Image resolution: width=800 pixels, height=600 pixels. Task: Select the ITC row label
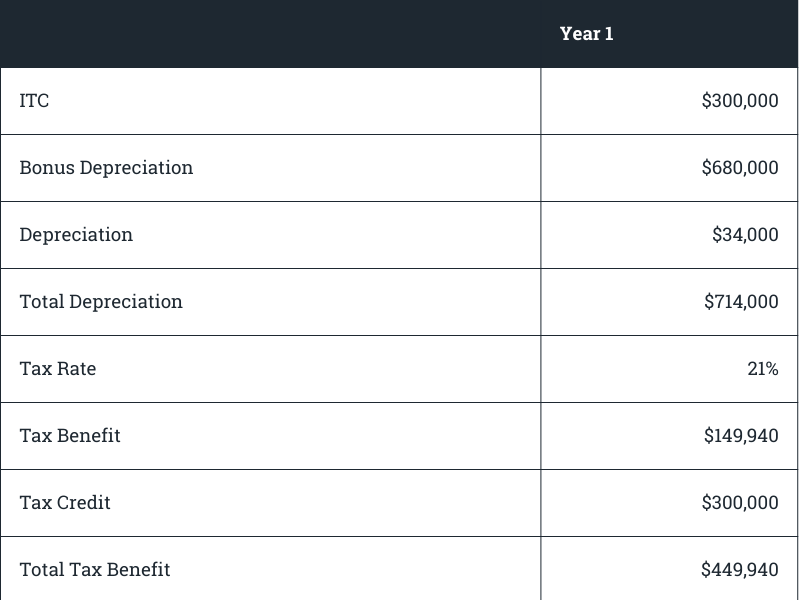[x=34, y=100]
